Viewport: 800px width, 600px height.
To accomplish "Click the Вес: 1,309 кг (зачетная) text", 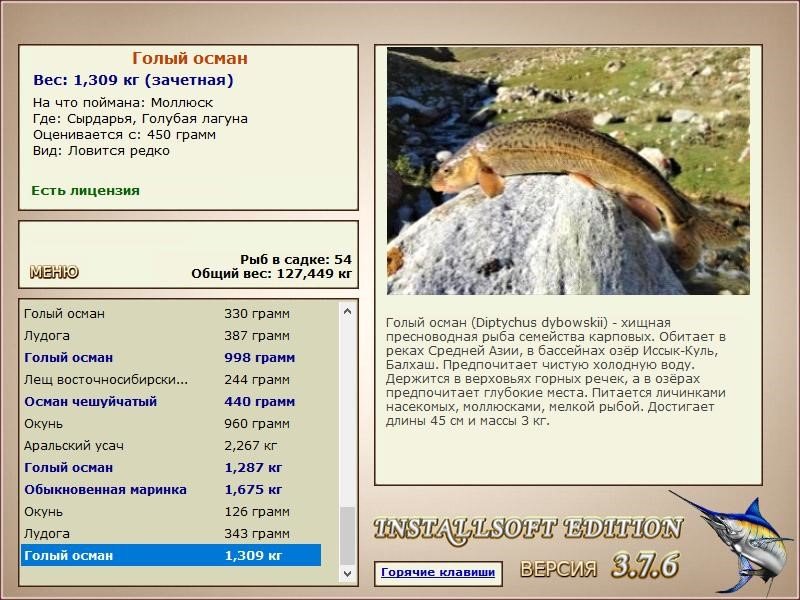I will 133,80.
